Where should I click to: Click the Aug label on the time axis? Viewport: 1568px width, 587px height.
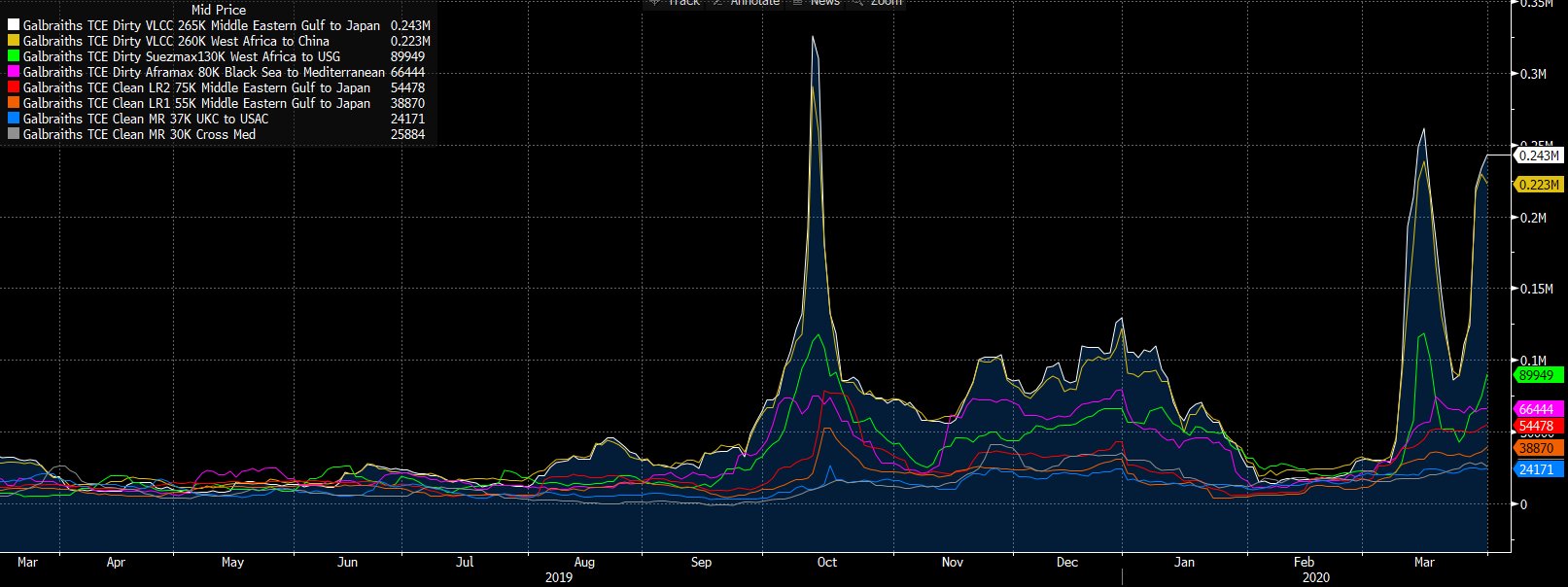tap(584, 563)
